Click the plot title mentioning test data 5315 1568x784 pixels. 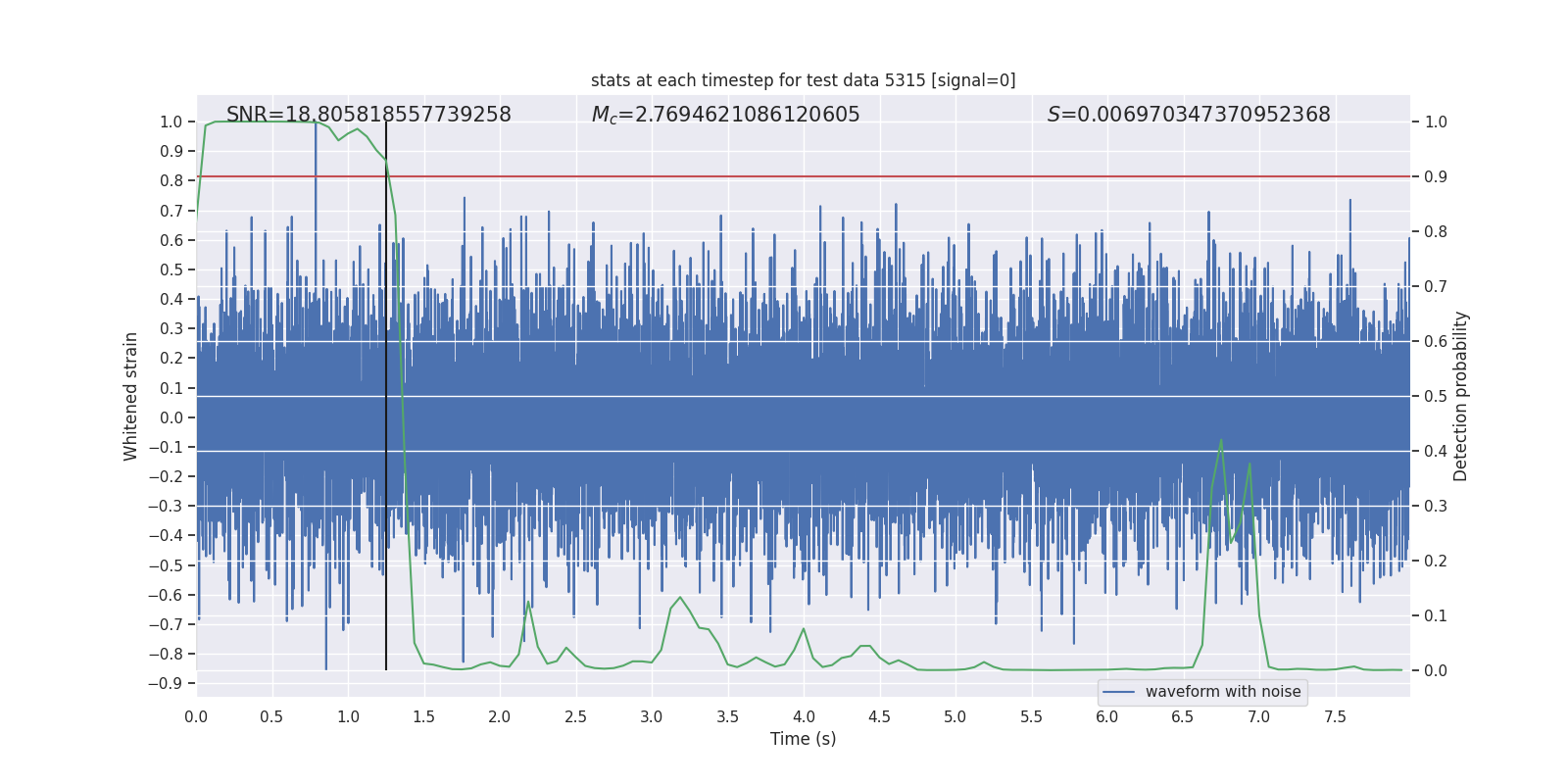tap(803, 80)
